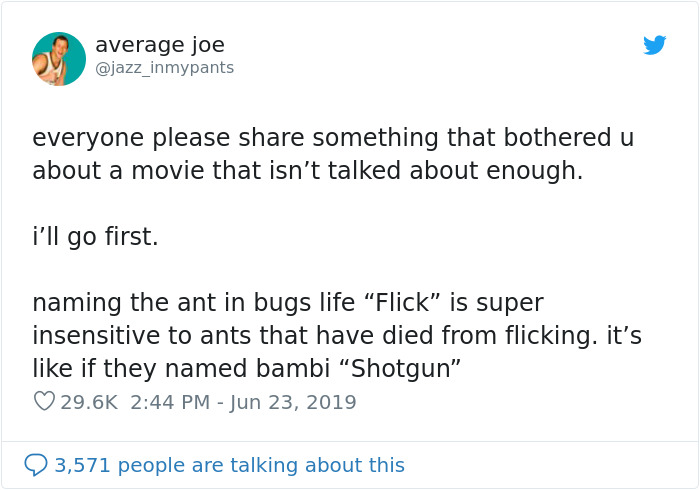
Task: Click the Jun 23, 2019 date
Action: tap(293, 402)
